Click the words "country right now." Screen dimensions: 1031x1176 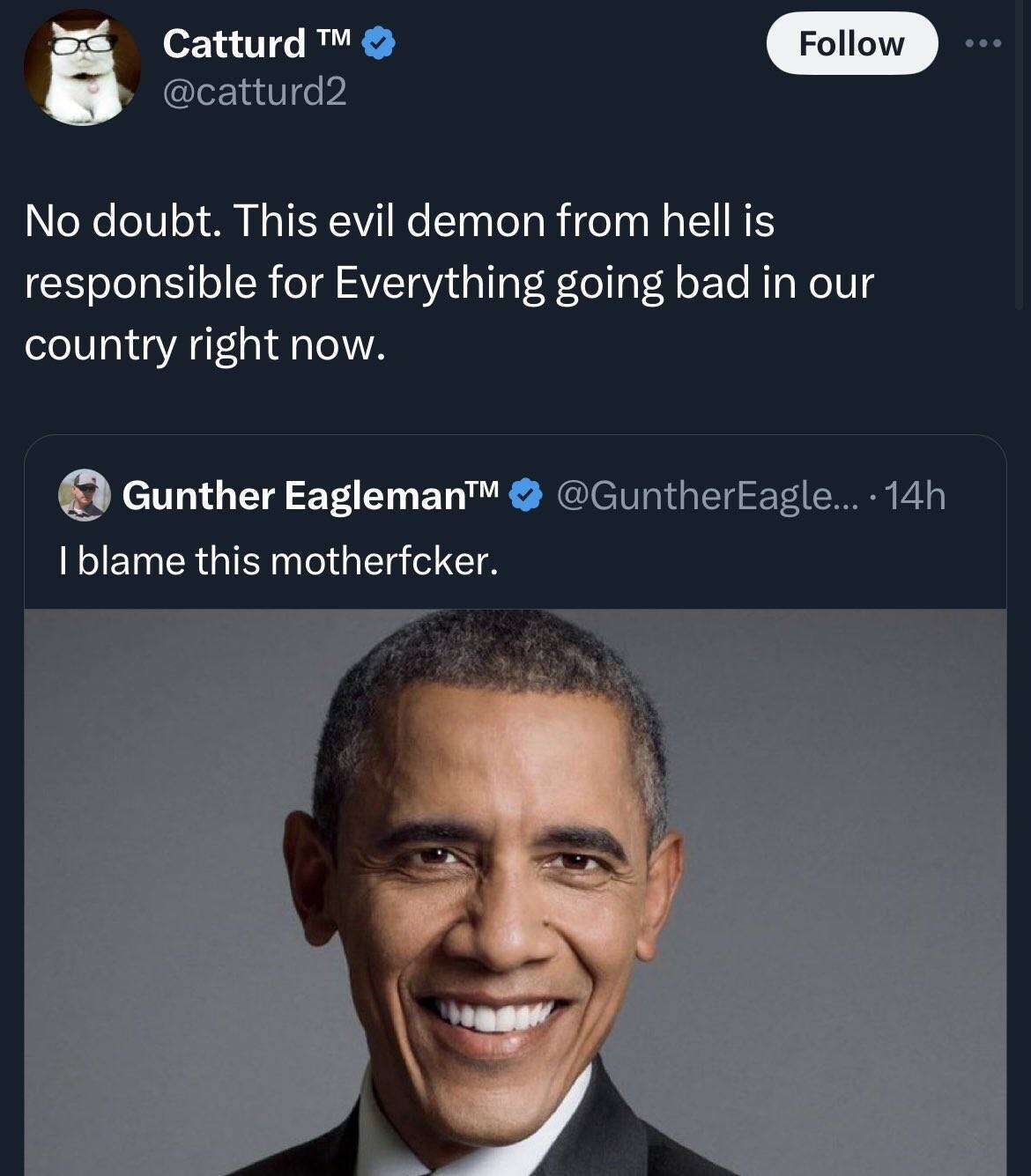(204, 344)
